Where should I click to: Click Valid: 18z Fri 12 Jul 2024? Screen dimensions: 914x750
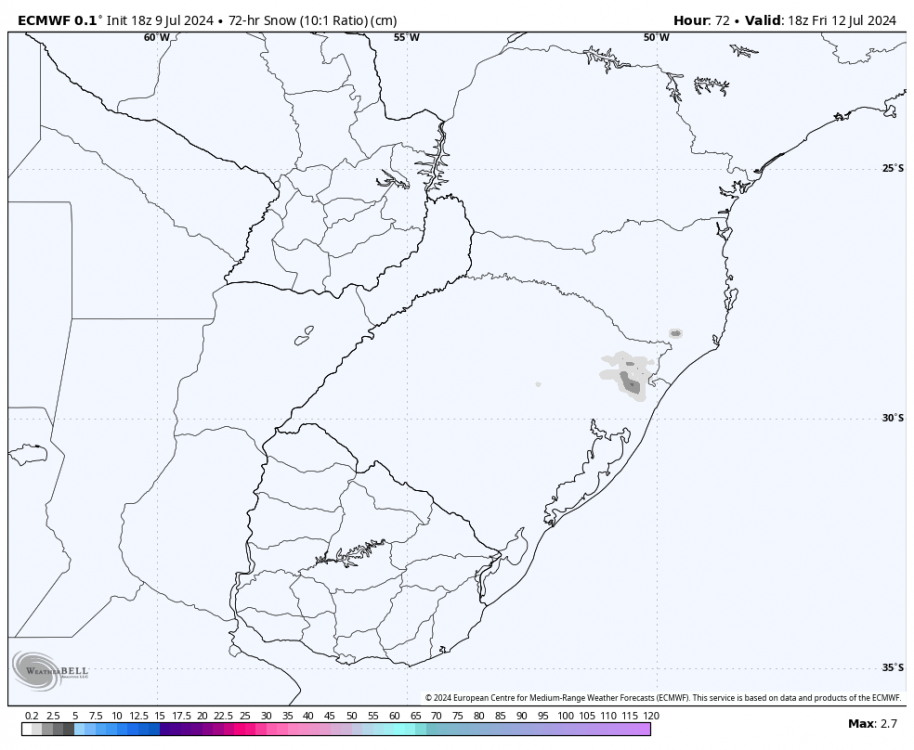point(820,21)
